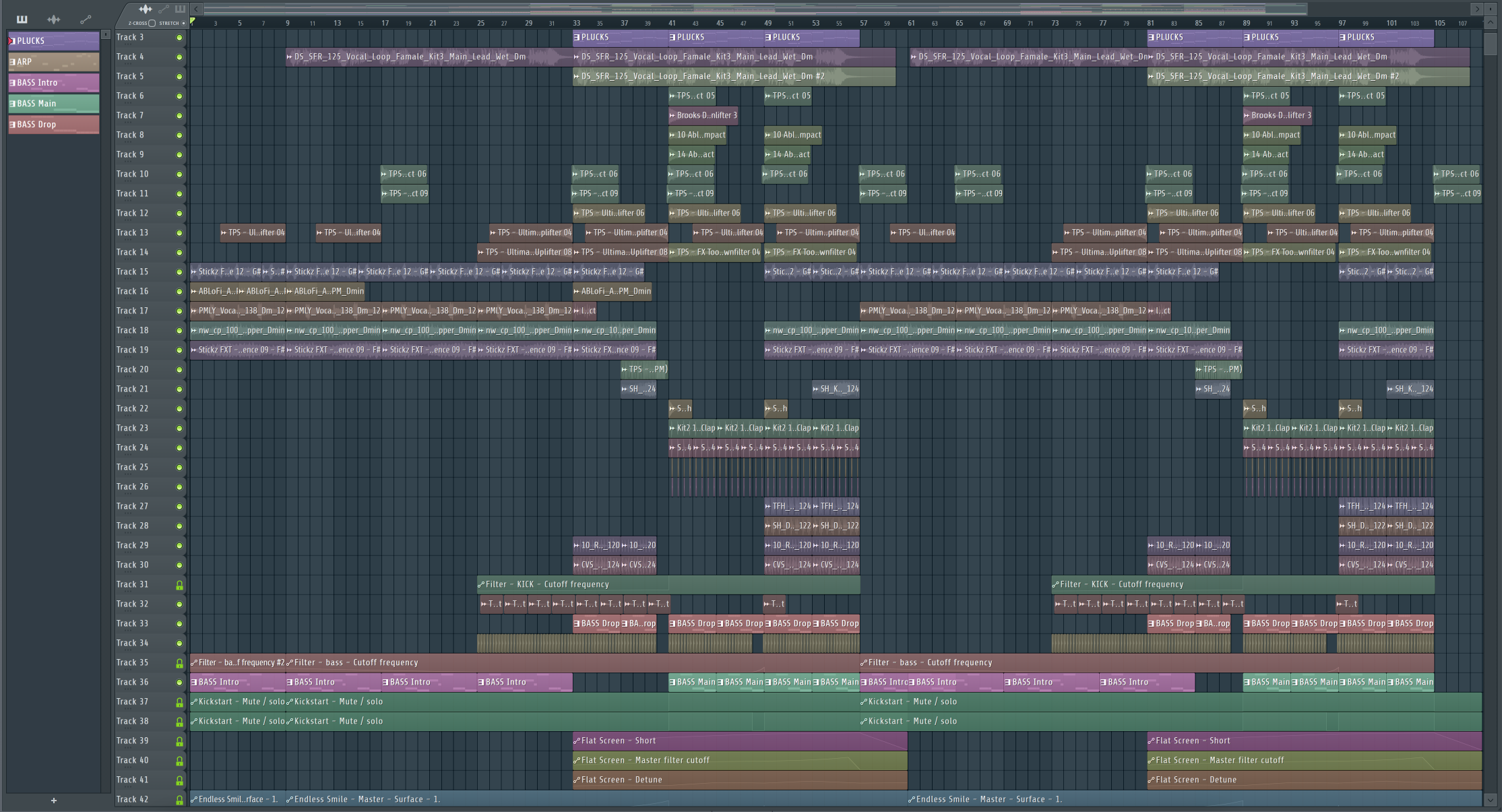Click the pattern icon beside BASS Drop in picker
This screenshot has height=812, width=1502.
pyautogui.click(x=12, y=124)
